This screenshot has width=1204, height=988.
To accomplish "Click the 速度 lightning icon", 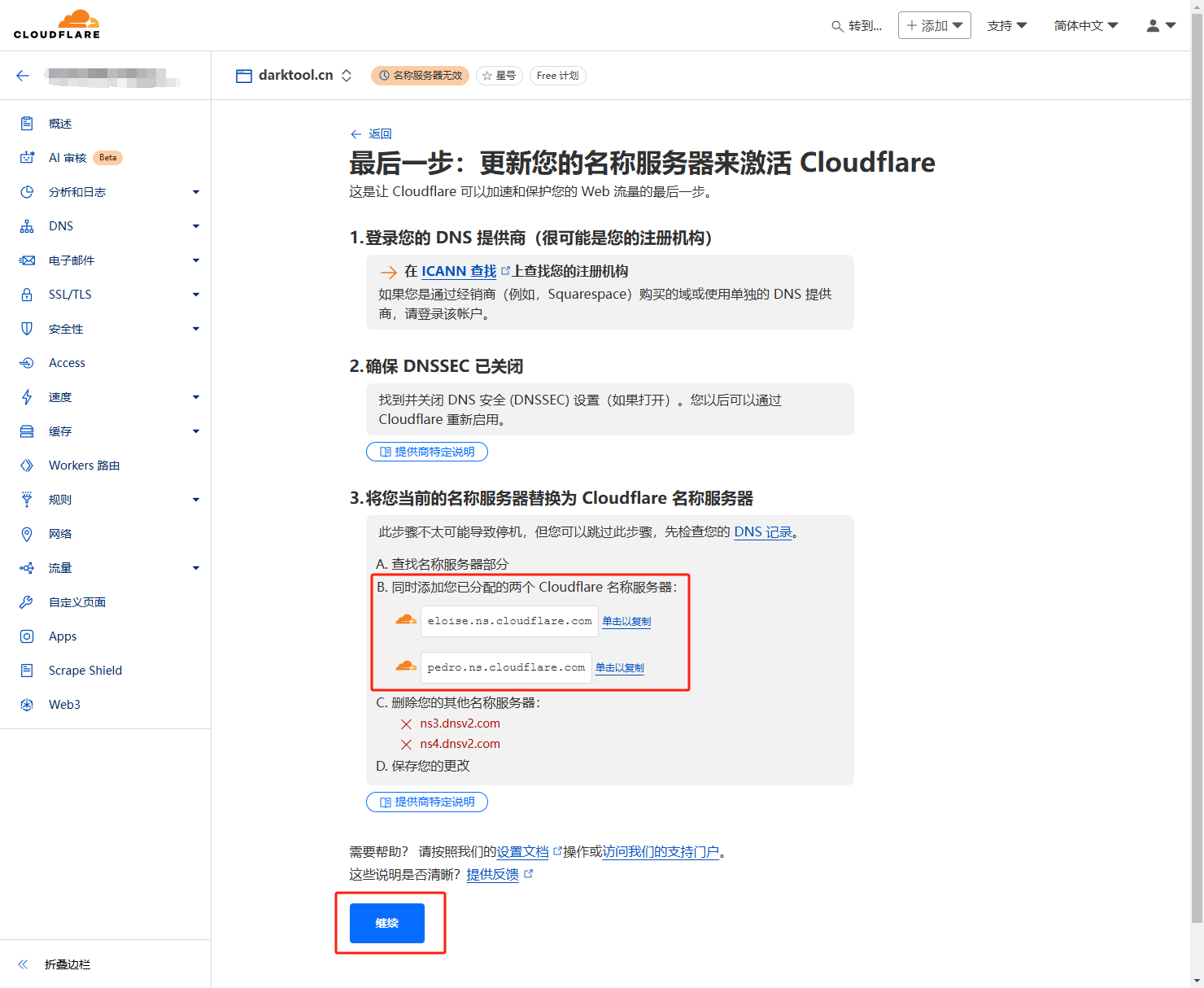I will (x=27, y=397).
